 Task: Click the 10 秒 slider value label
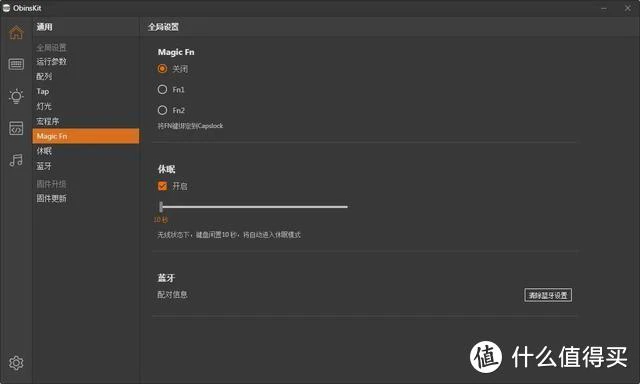point(160,220)
